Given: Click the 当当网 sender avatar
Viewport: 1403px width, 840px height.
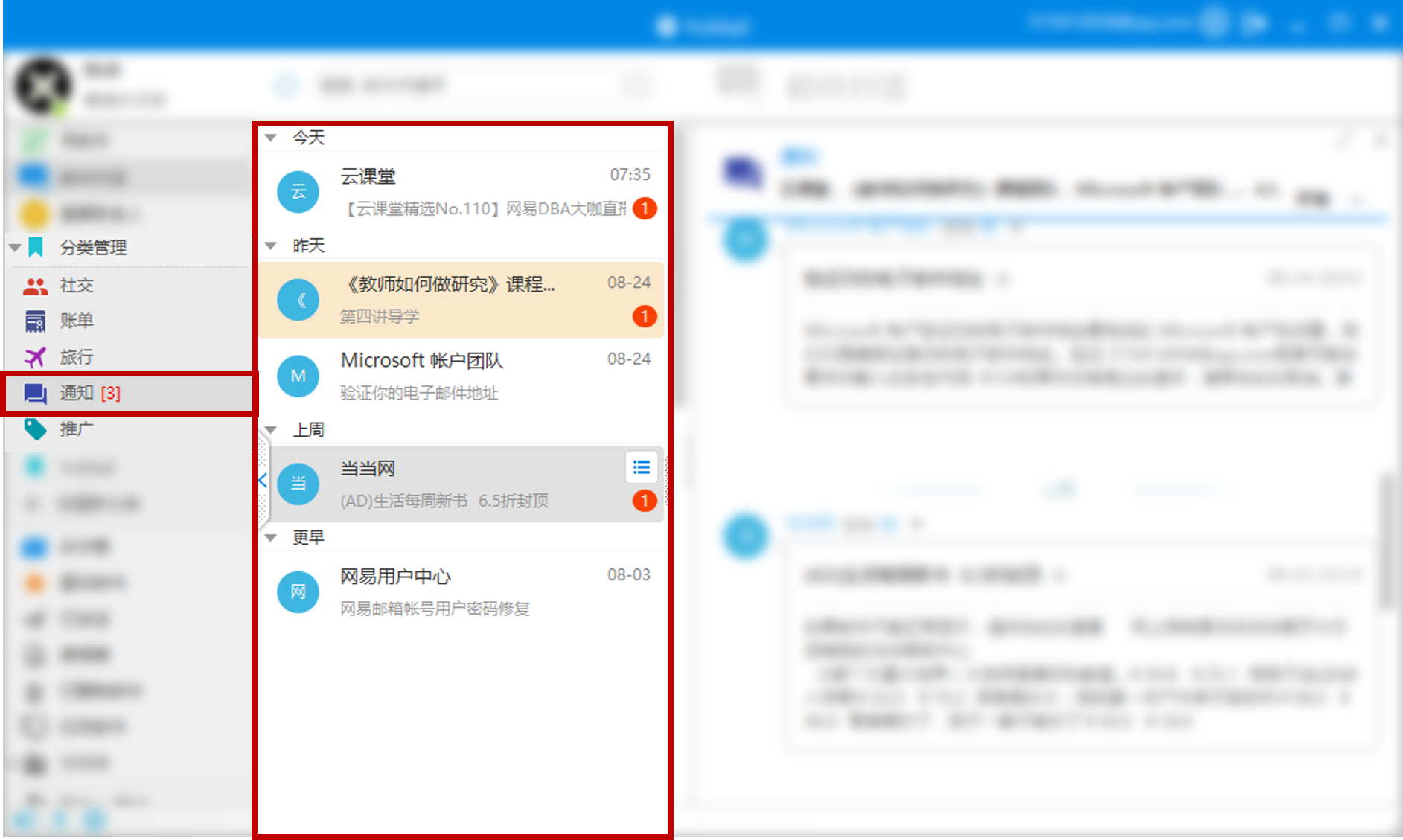Looking at the screenshot, I should 298,484.
